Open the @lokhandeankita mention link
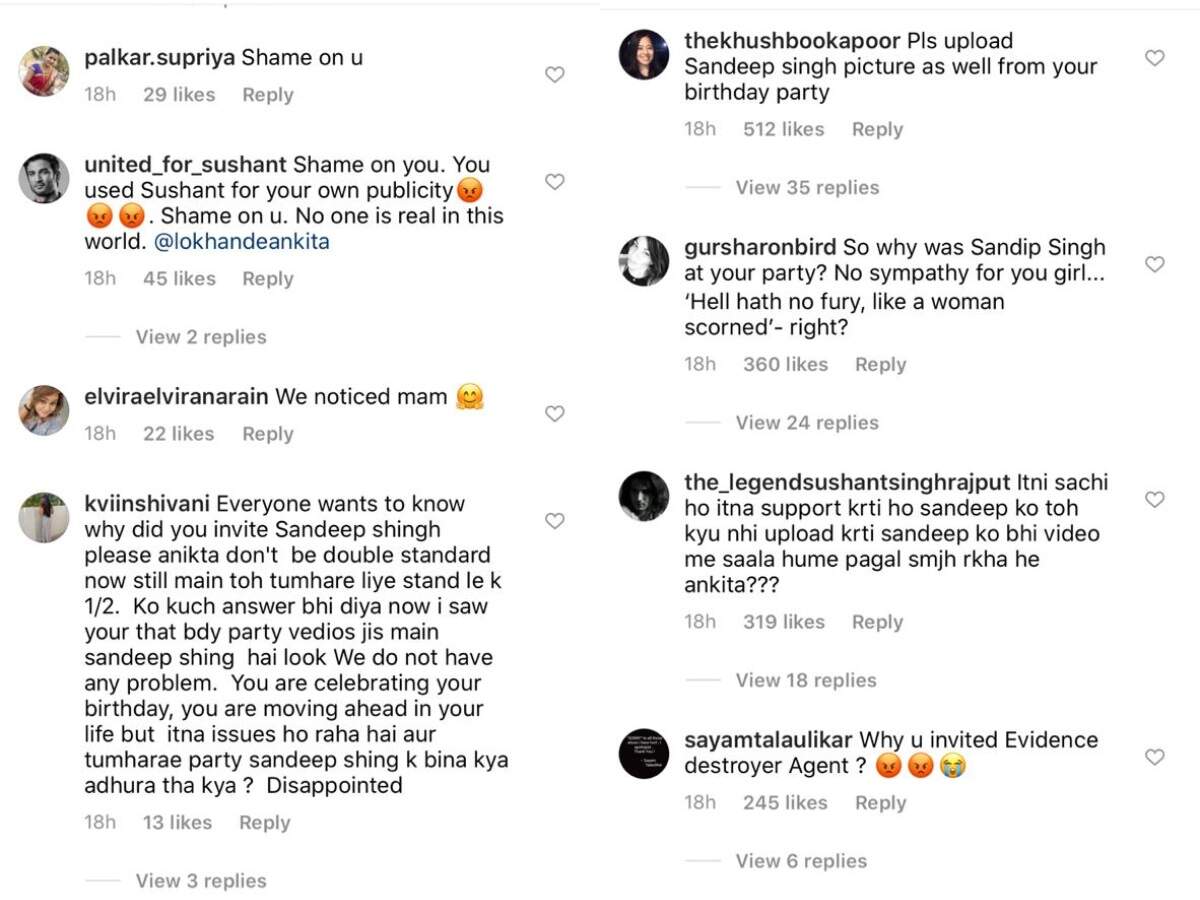 pyautogui.click(x=242, y=242)
